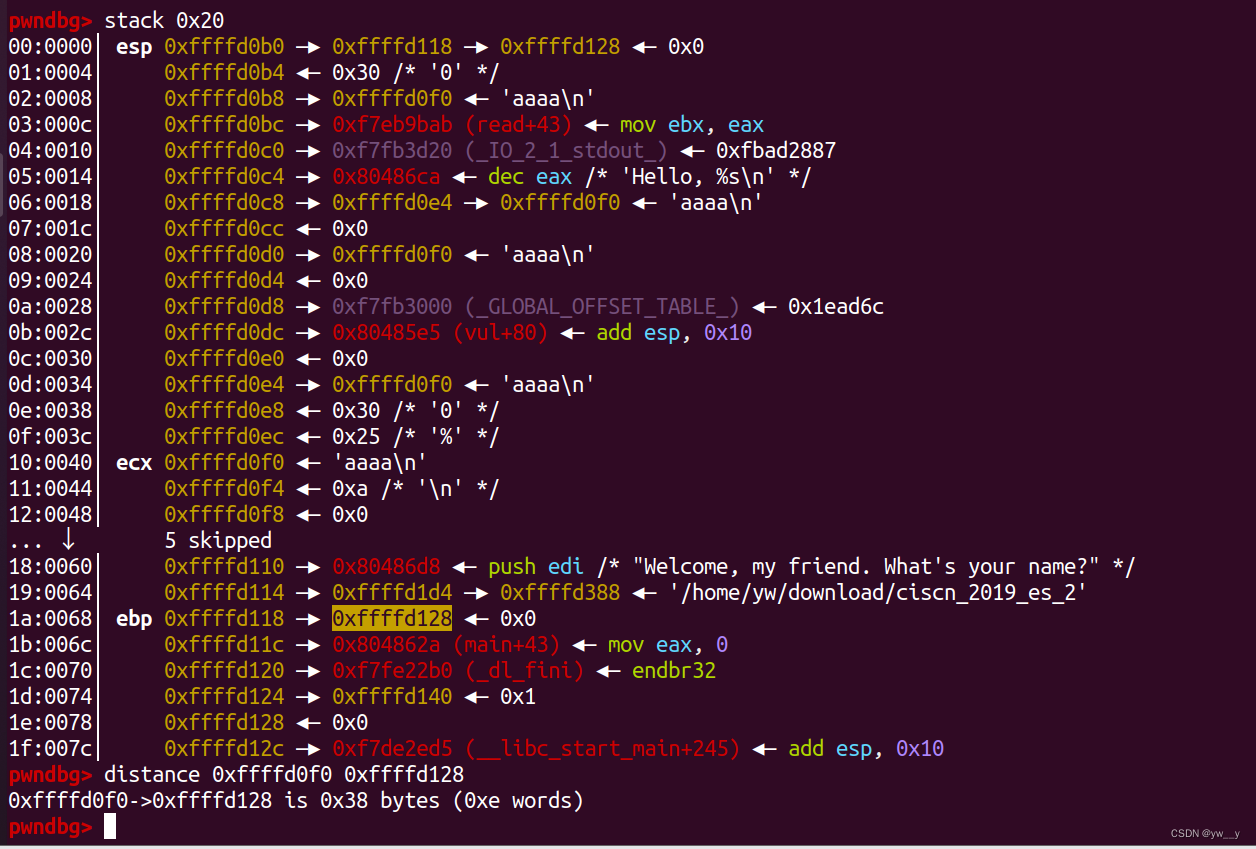The width and height of the screenshot is (1256, 849).
Task: Click 'add esp, 0x10' in the vul+80 row
Action: [674, 333]
